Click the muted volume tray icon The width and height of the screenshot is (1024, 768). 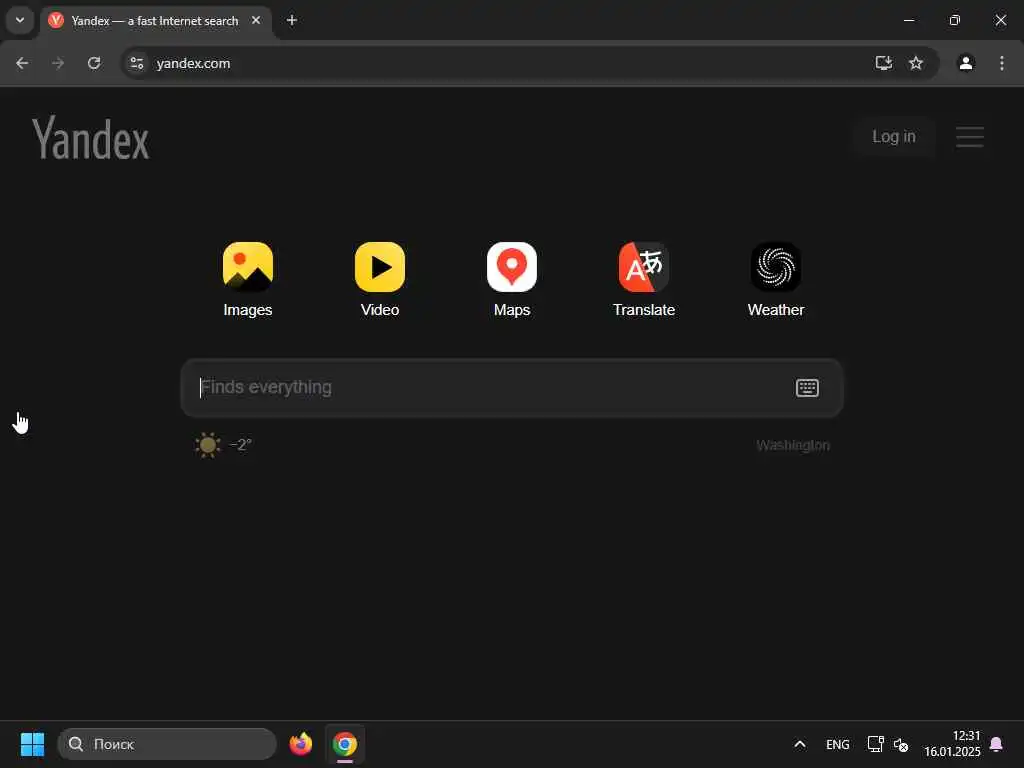click(x=901, y=744)
